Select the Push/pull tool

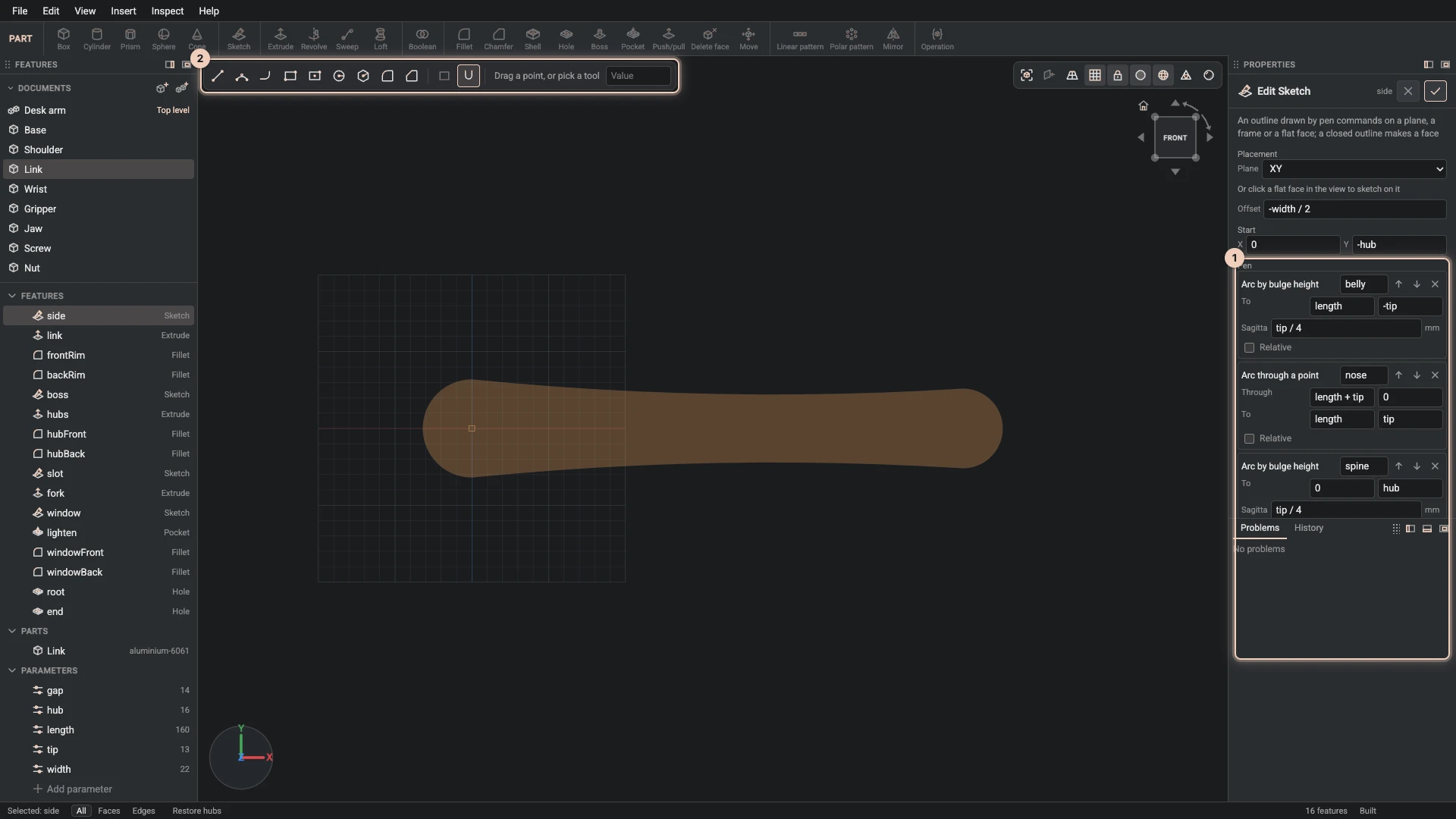click(x=669, y=39)
